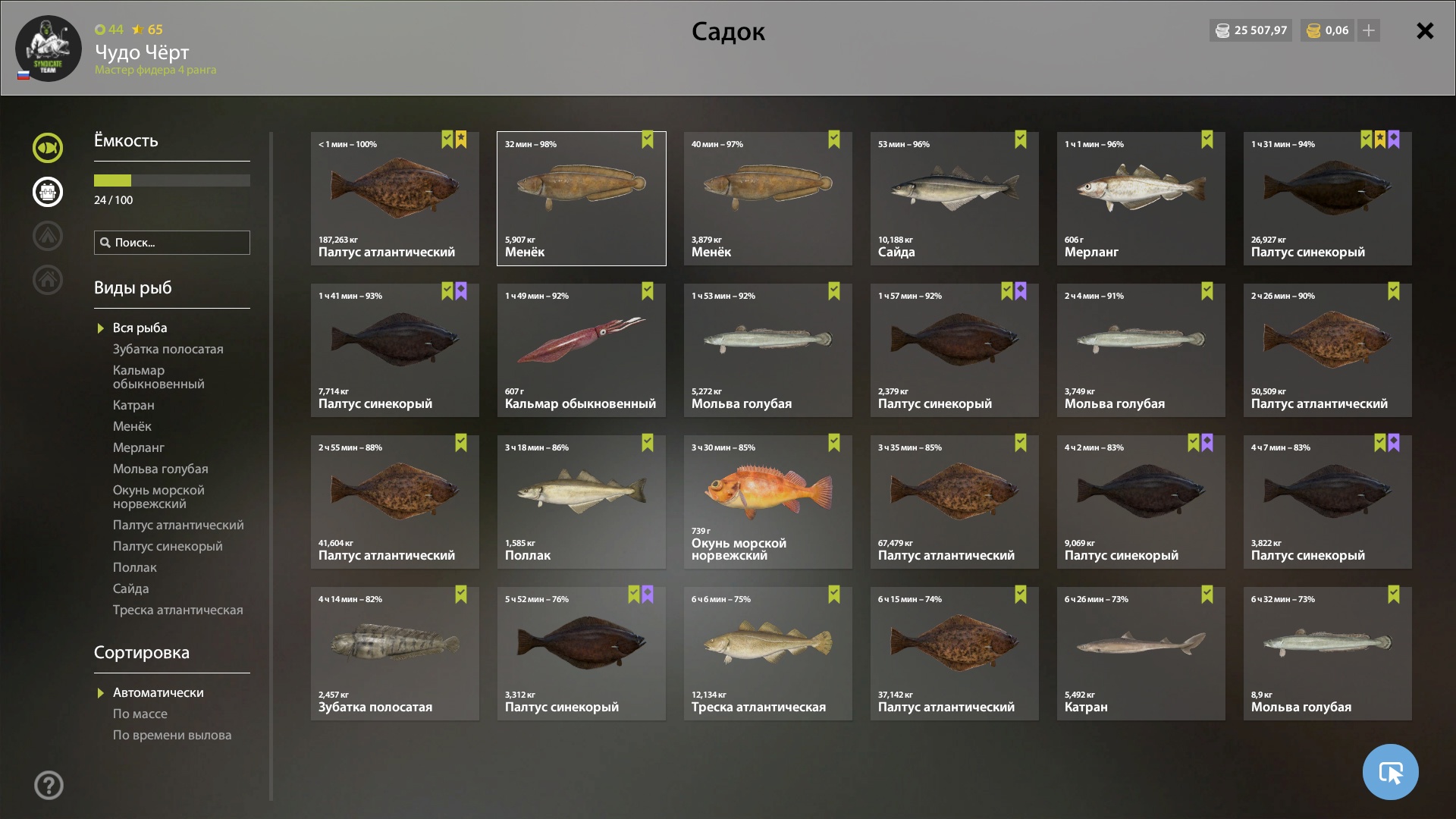Image resolution: width=1456 pixels, height=819 pixels.
Task: Click the player avatar emblem
Action: [x=48, y=49]
